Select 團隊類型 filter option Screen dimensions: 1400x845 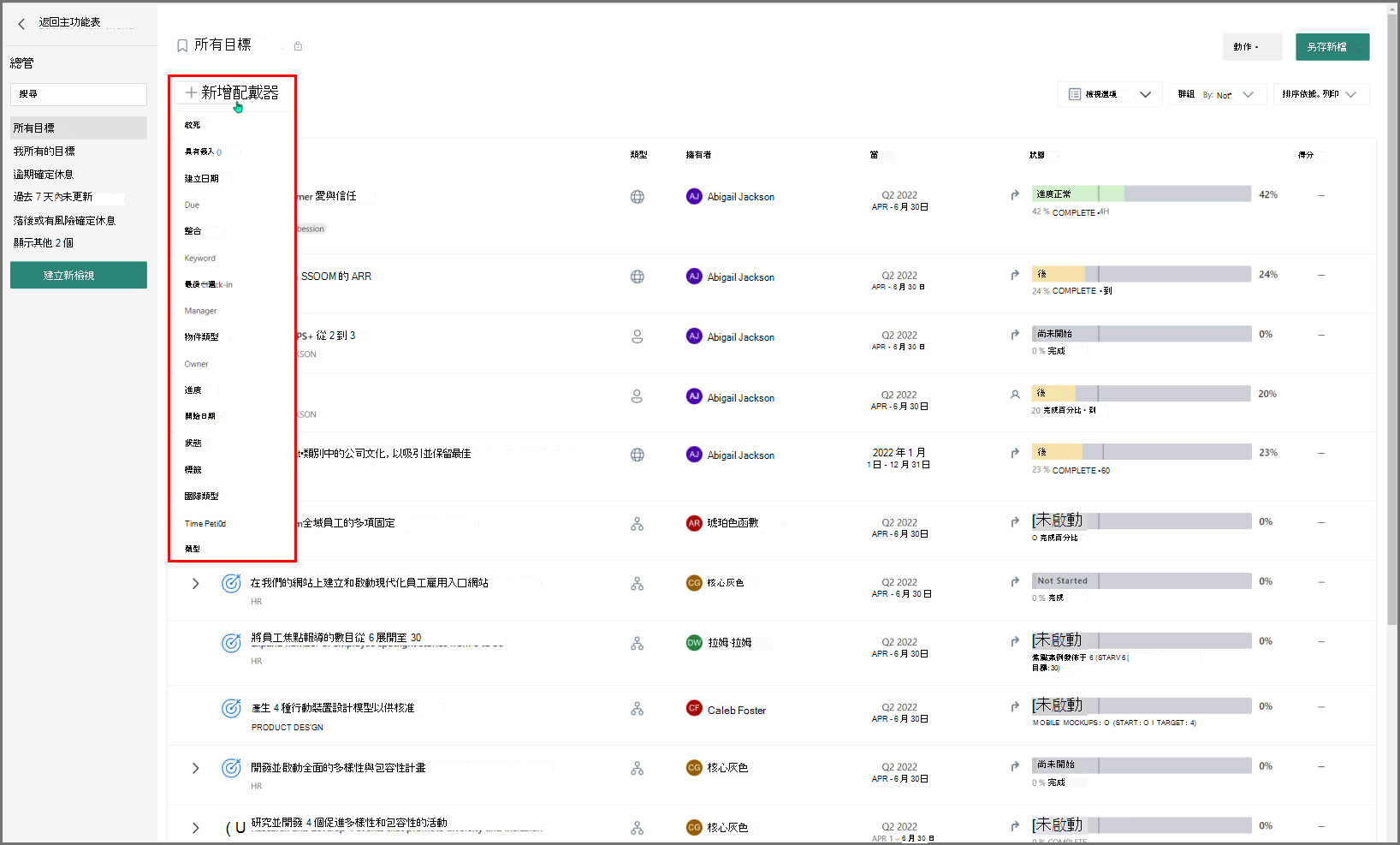(x=202, y=497)
